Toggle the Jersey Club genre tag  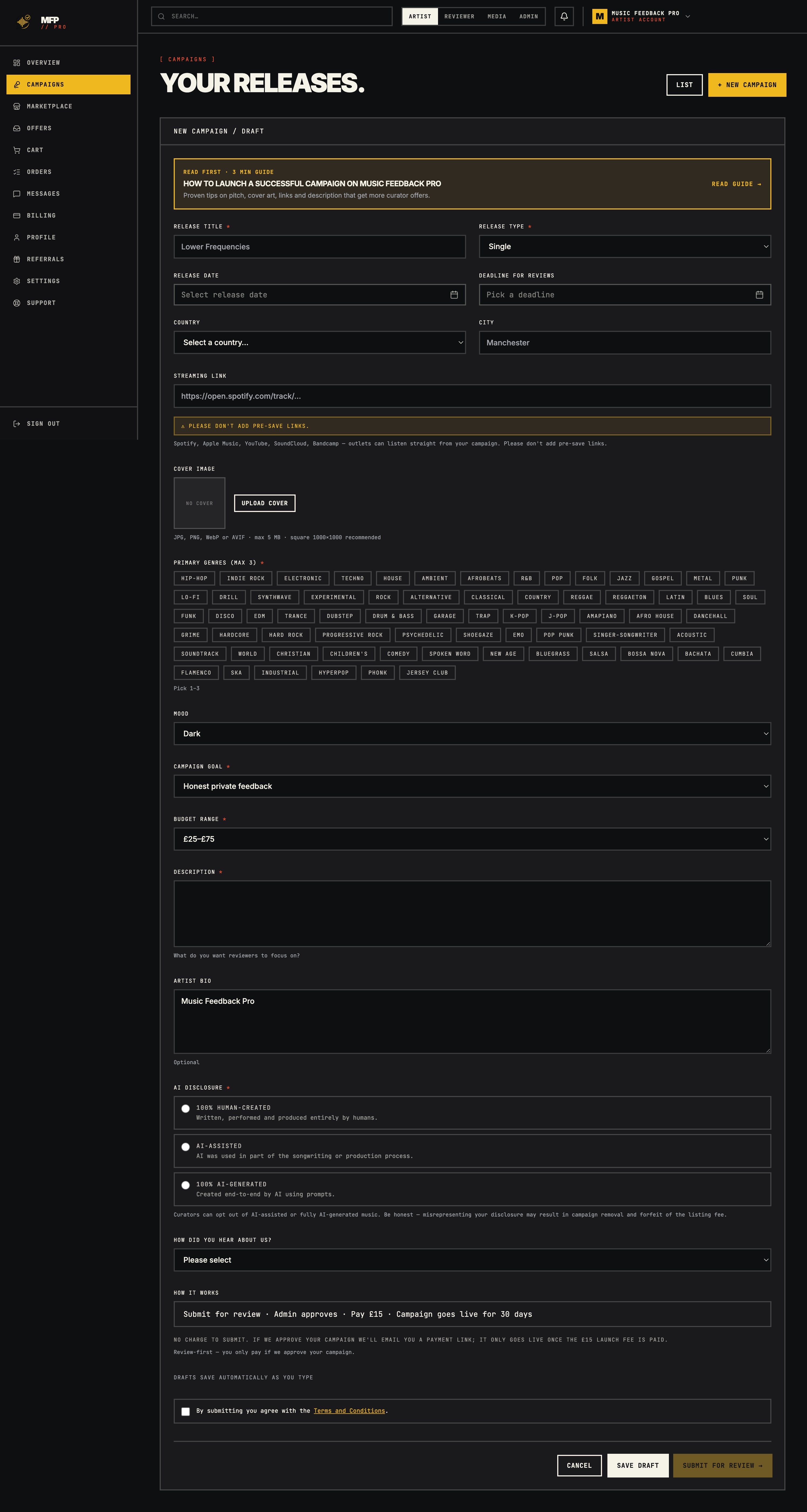pos(428,673)
